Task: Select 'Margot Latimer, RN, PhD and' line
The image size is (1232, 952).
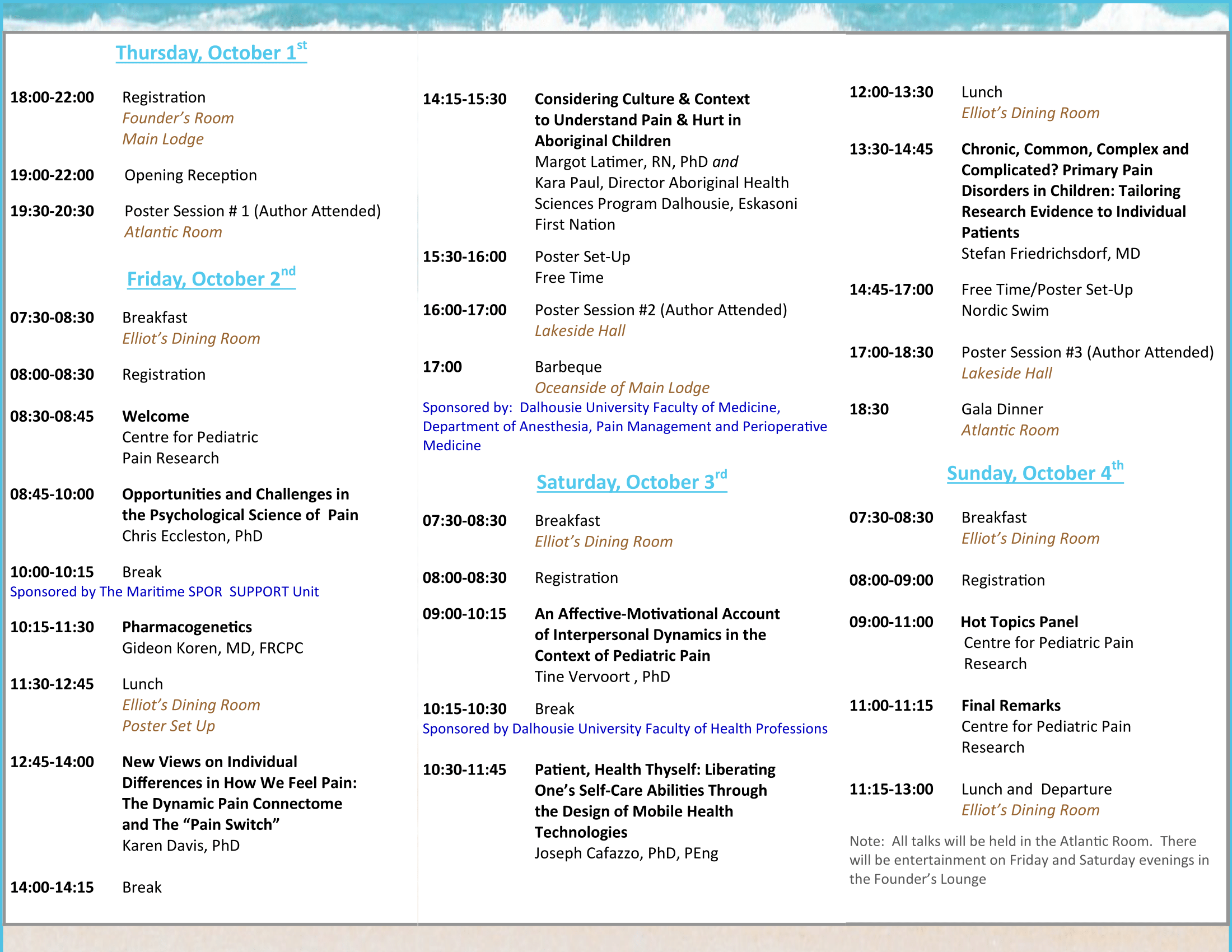Action: (636, 162)
